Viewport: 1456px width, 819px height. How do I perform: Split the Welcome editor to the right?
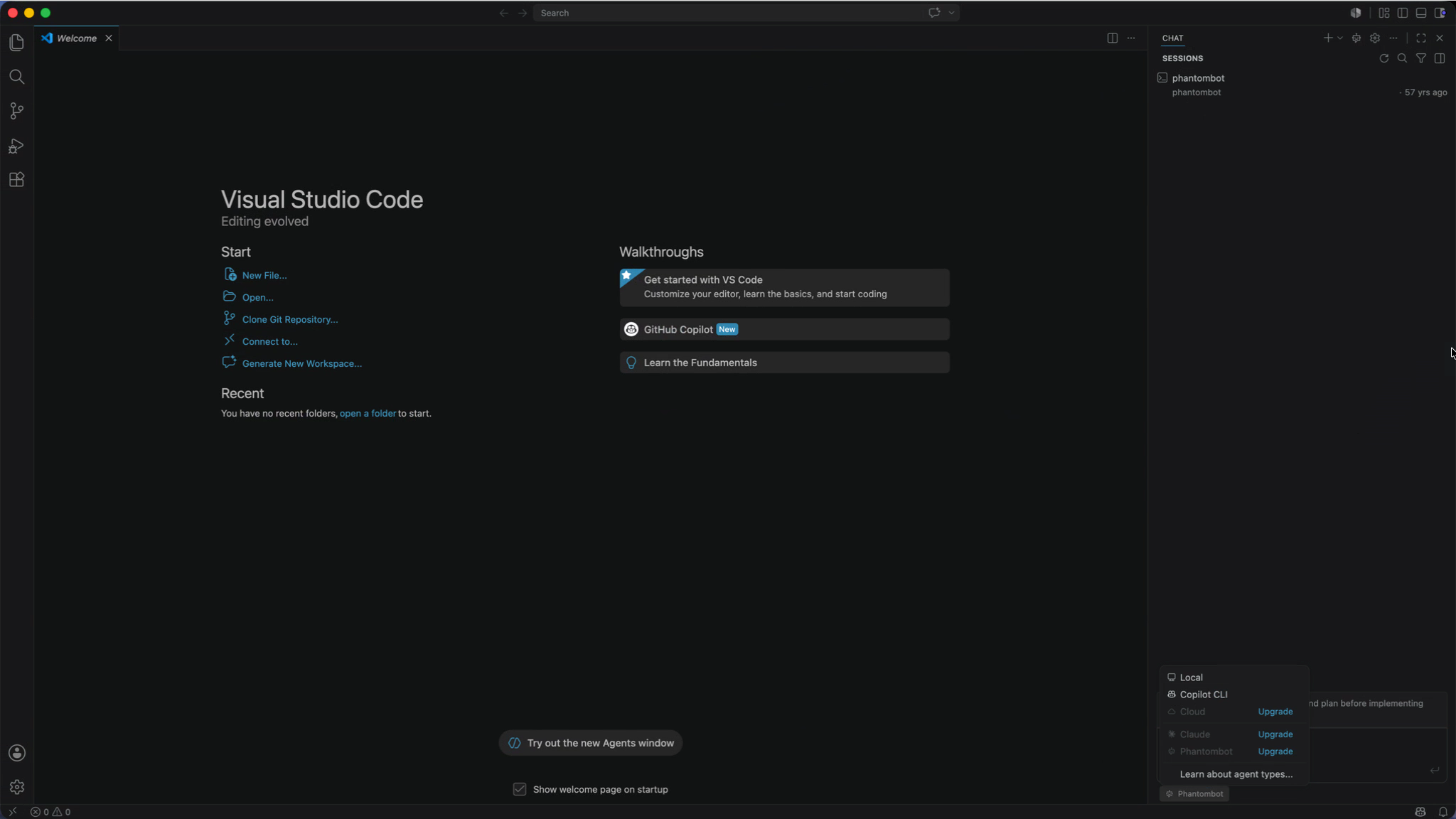[1113, 38]
